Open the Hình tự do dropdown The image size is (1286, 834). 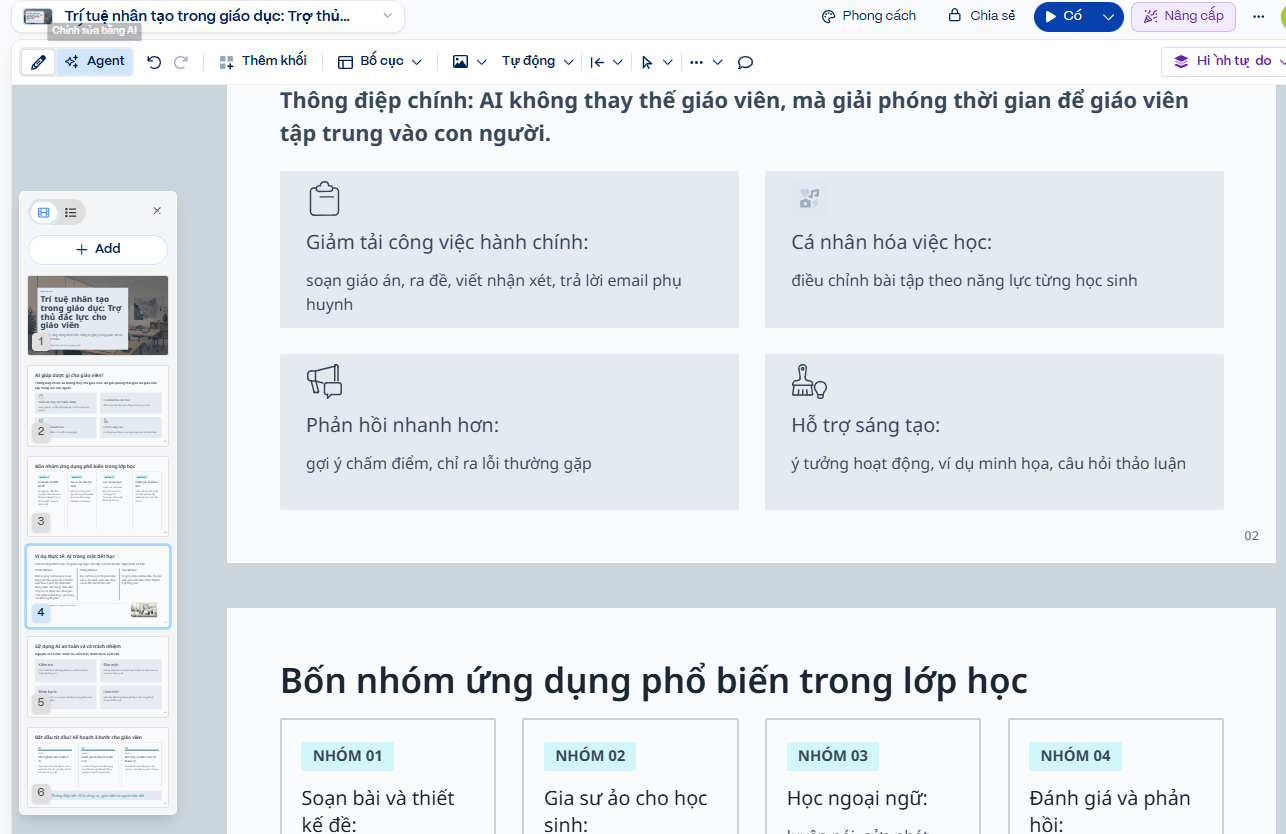[1226, 61]
